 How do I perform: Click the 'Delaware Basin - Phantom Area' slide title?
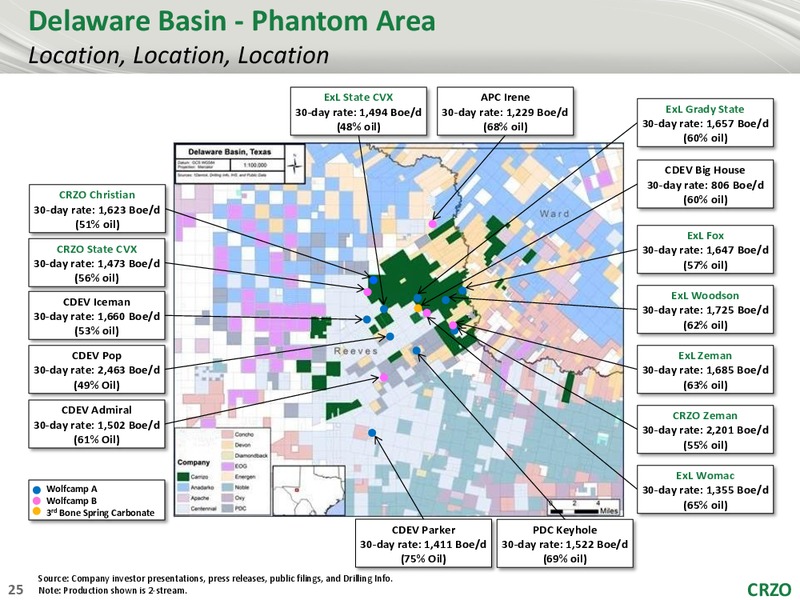(232, 21)
